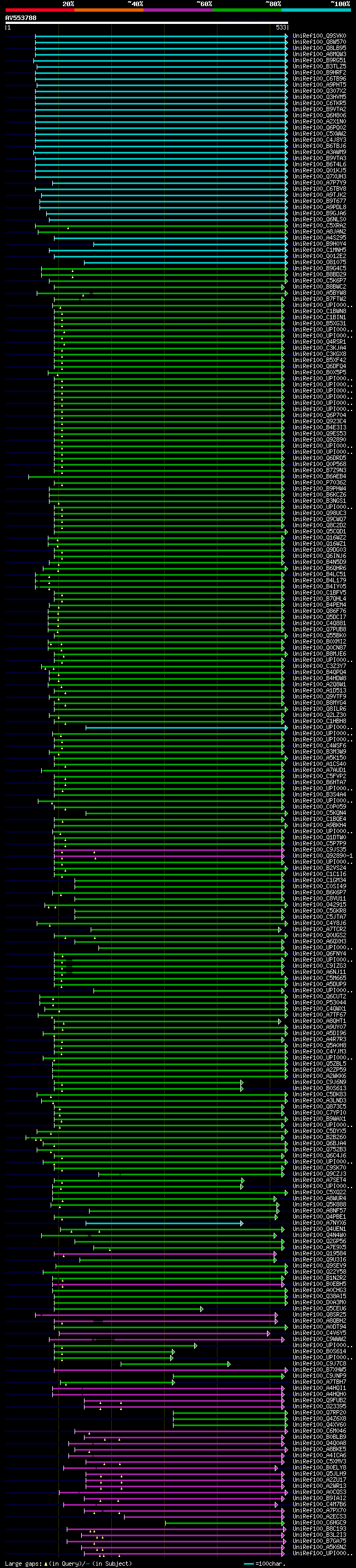Select hit label UniRef100_Q6NLS0
This screenshot has width=356, height=1568.
(319, 219)
